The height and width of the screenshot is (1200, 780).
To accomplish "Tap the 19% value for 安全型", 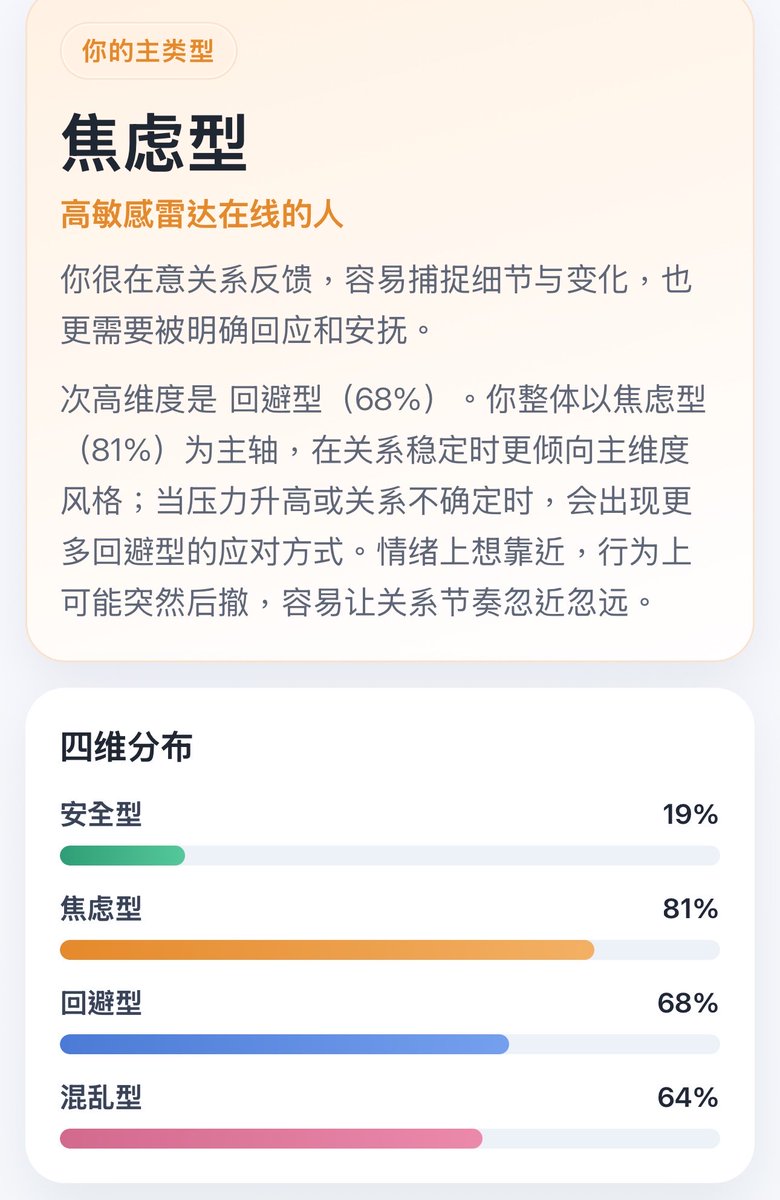I will (690, 815).
